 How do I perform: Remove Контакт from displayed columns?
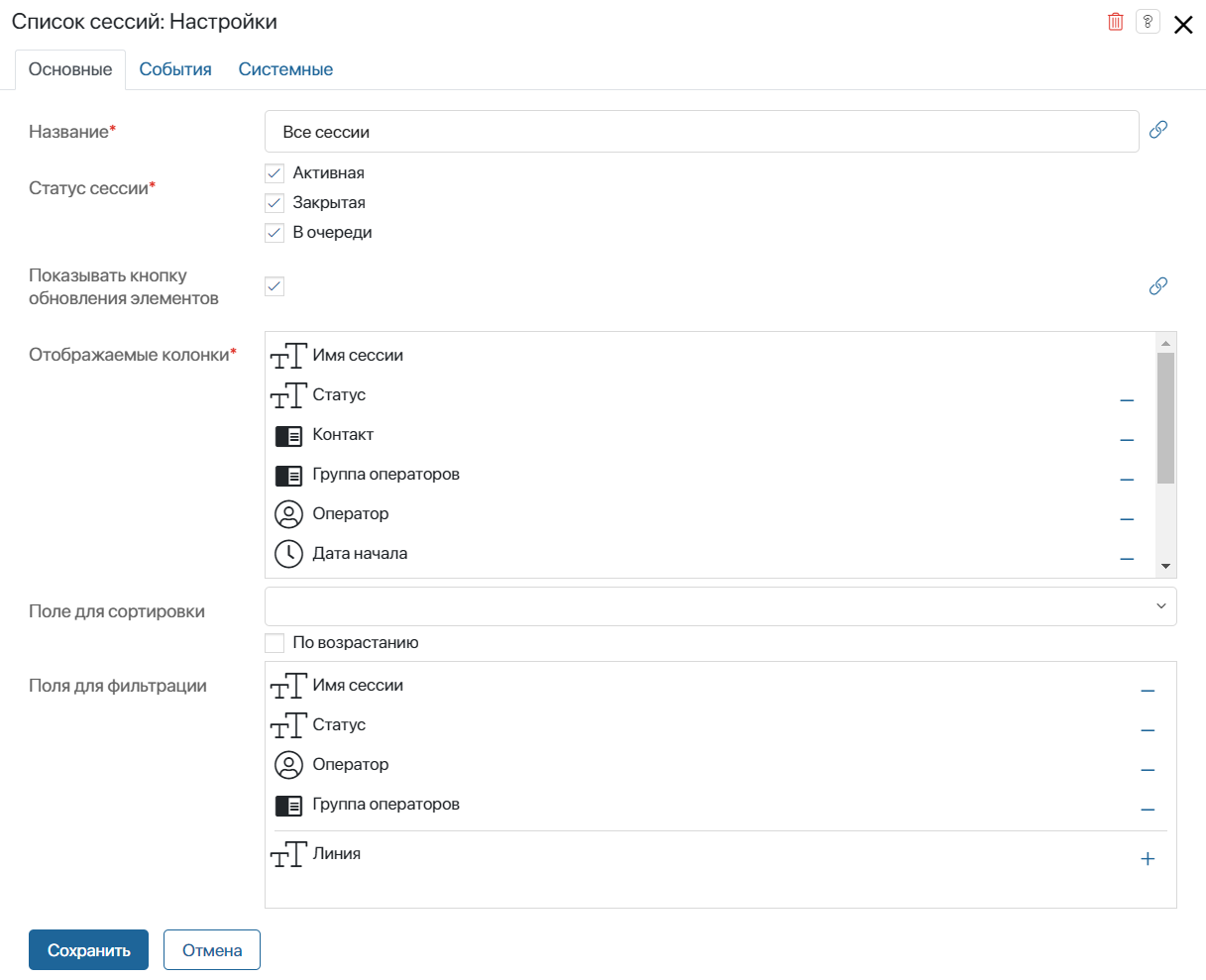[x=1127, y=440]
